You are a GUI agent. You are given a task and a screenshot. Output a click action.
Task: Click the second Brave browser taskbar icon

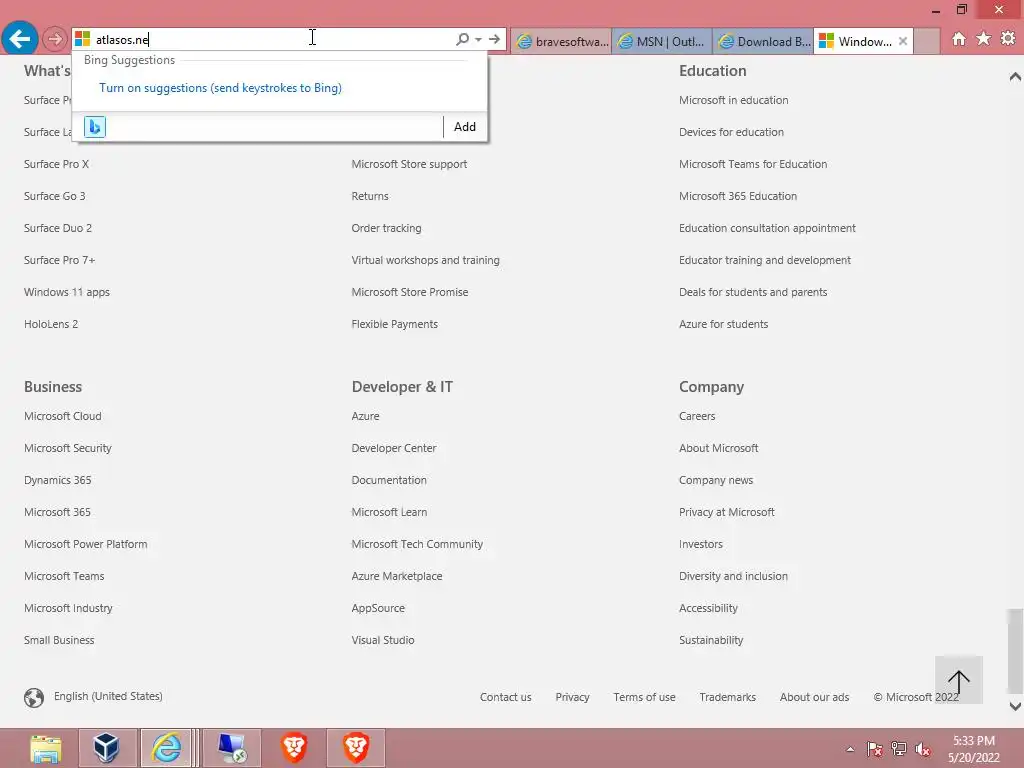[x=356, y=748]
